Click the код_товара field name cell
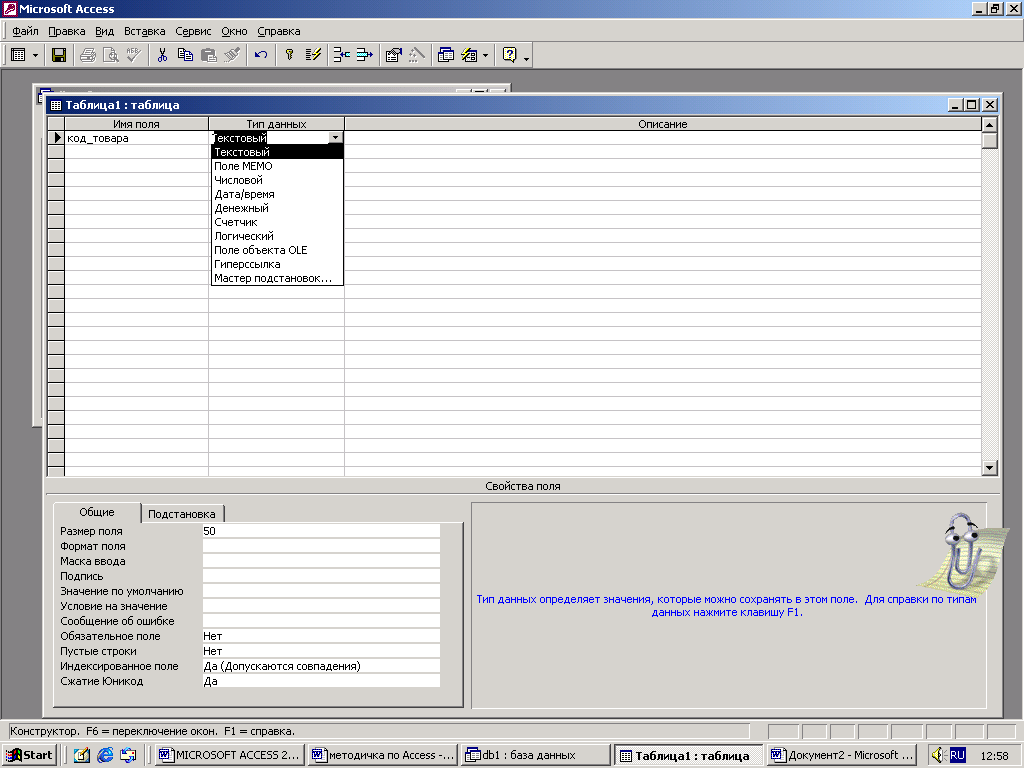This screenshot has height=768, width=1024. click(x=136, y=138)
